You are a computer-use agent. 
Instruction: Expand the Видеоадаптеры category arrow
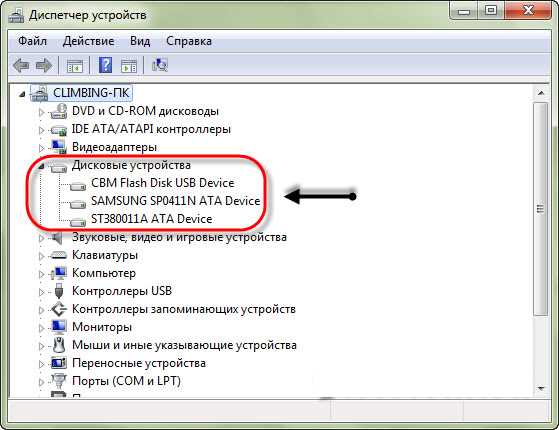point(41,148)
